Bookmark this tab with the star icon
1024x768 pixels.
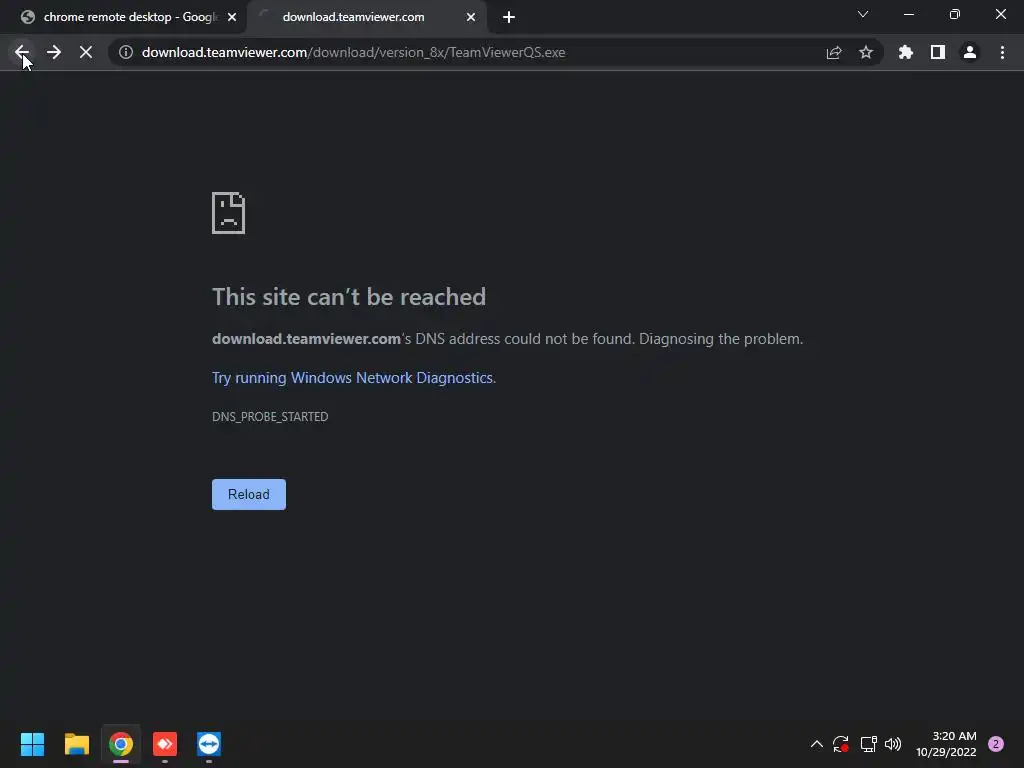pyautogui.click(x=866, y=52)
